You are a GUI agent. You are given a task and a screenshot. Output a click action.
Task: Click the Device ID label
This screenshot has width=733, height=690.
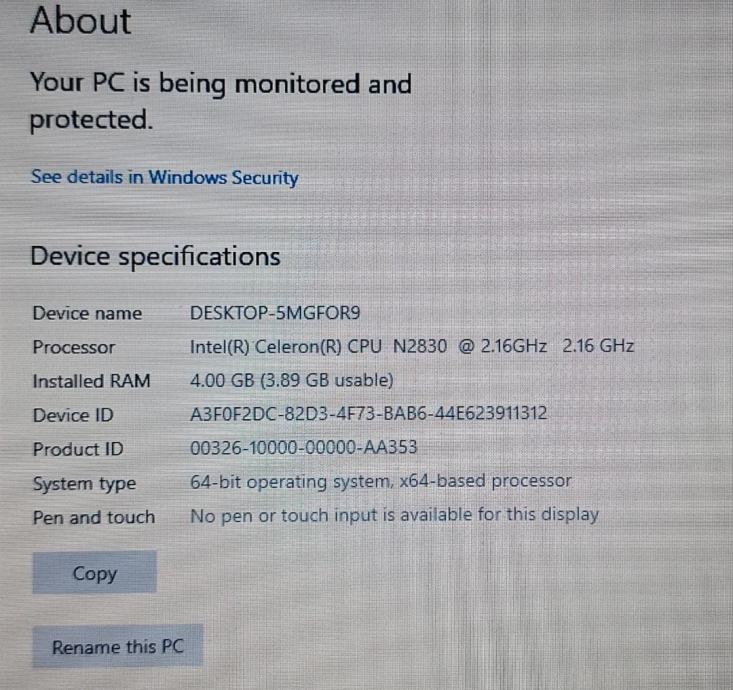pyautogui.click(x=73, y=415)
